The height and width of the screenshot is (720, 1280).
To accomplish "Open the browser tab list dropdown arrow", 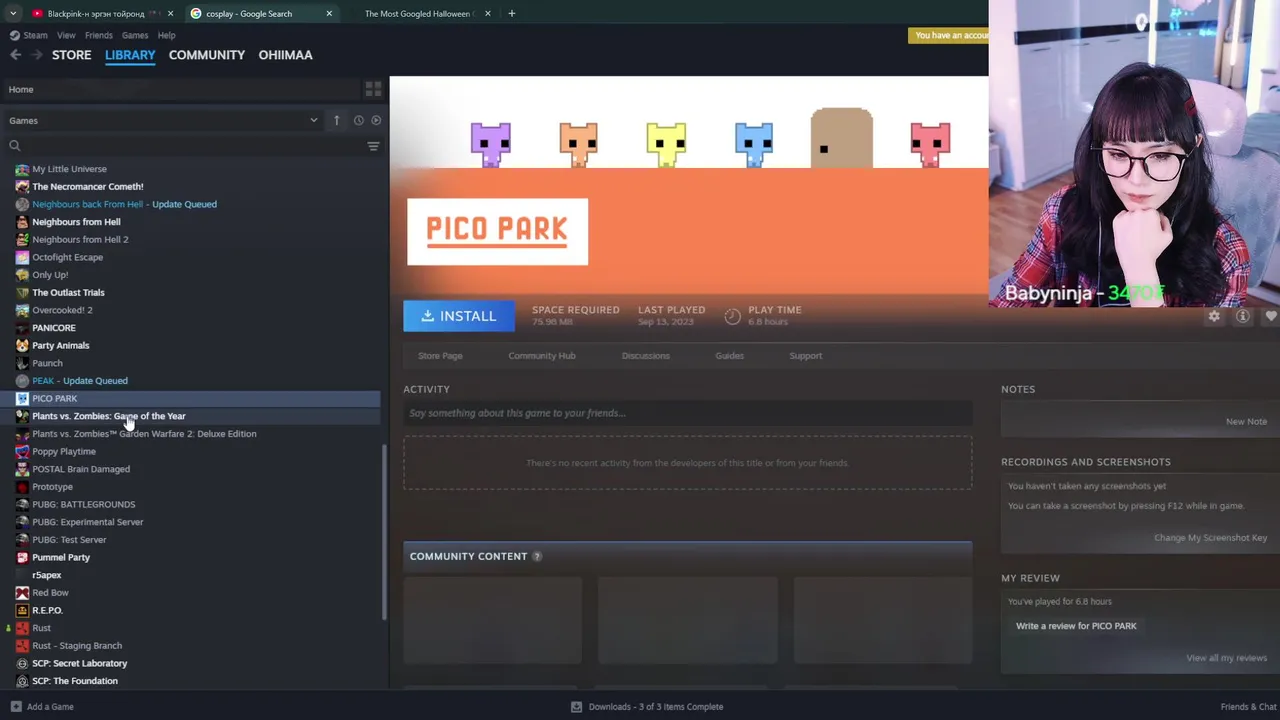I will click(13, 13).
